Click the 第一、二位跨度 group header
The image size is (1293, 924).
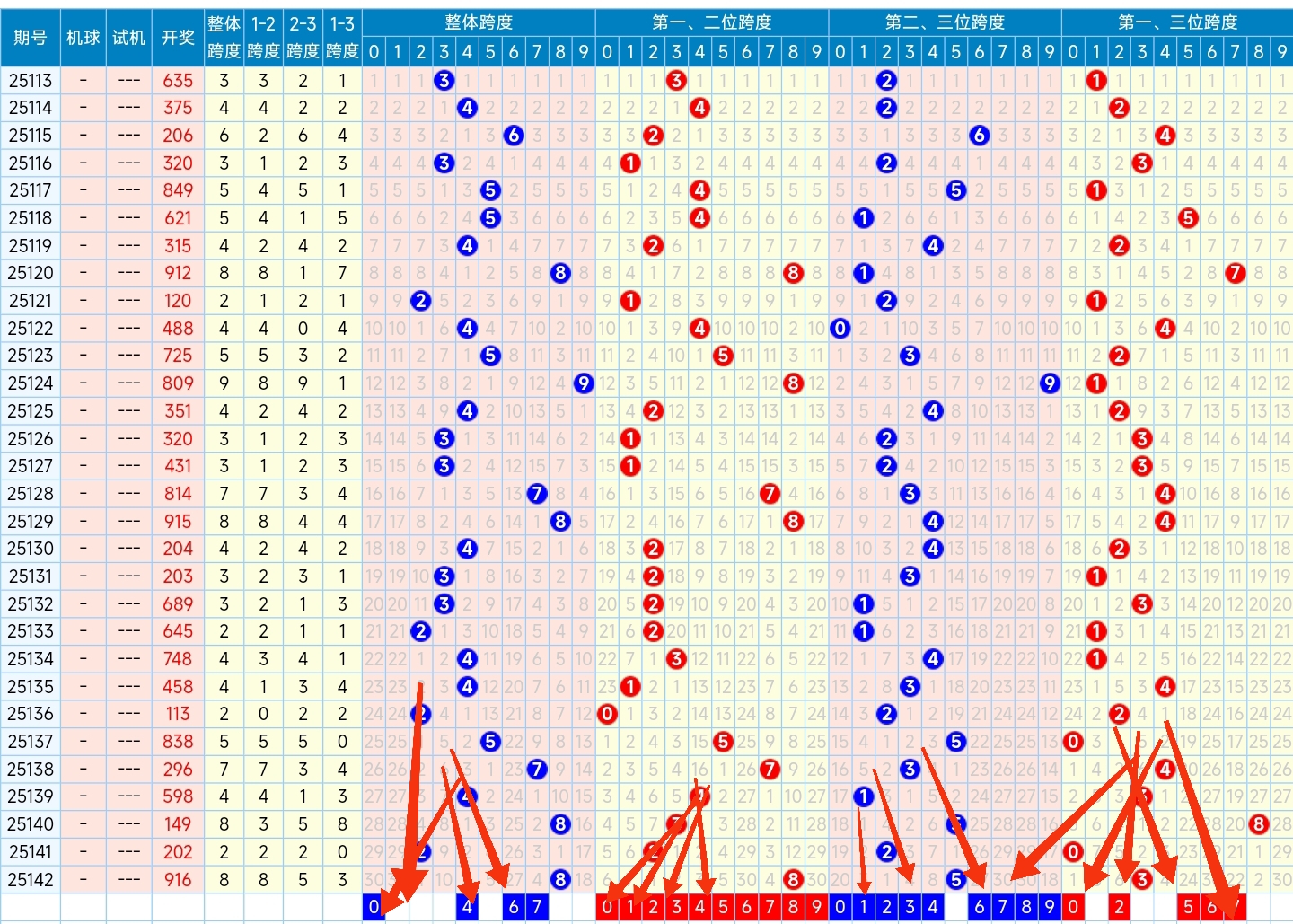pyautogui.click(x=711, y=22)
